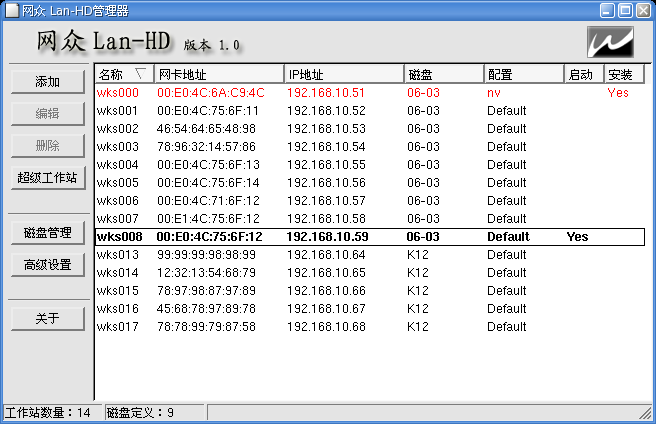656x424 pixels.
Task: Select workstation wks000 row
Action: [x=370, y=93]
